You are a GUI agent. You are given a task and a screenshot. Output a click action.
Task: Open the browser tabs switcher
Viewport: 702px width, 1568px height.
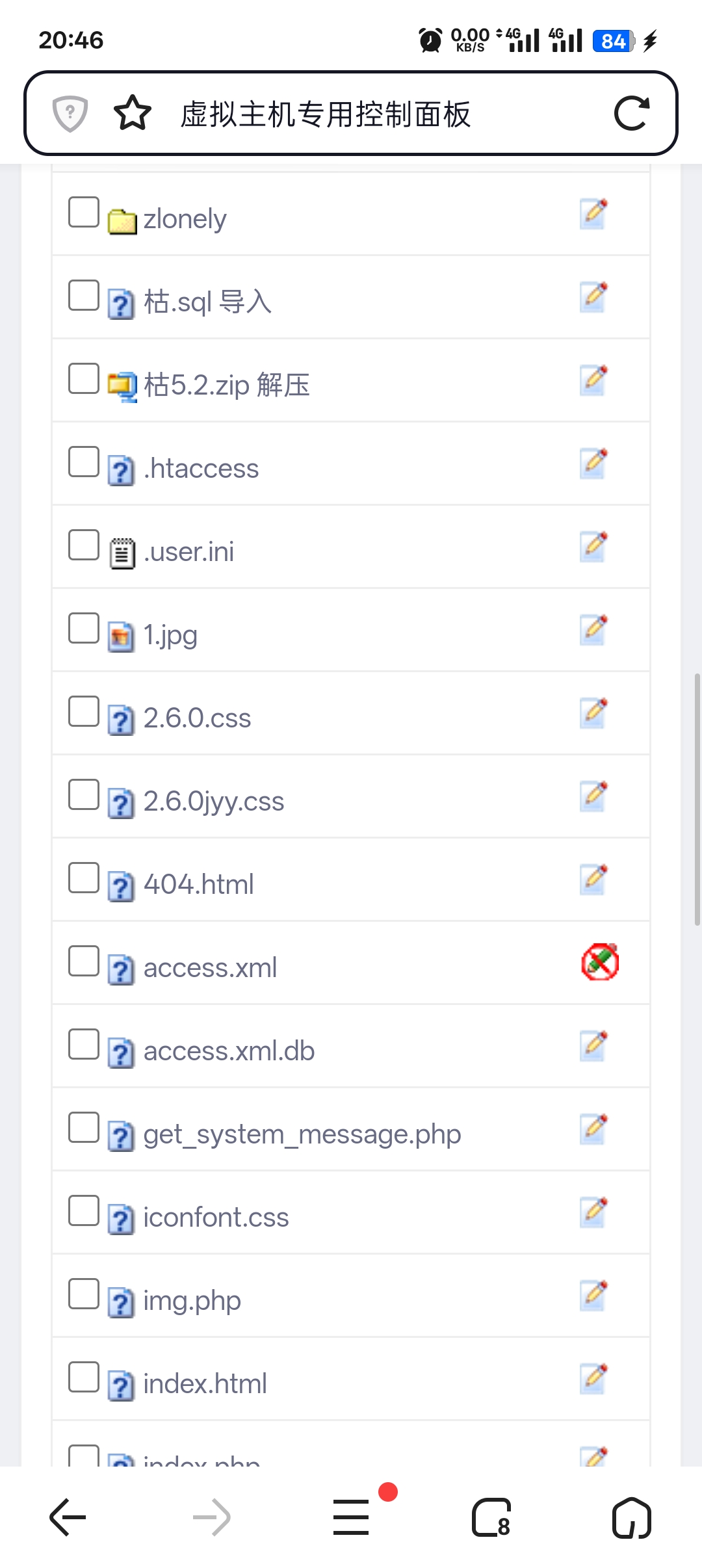(x=491, y=1517)
